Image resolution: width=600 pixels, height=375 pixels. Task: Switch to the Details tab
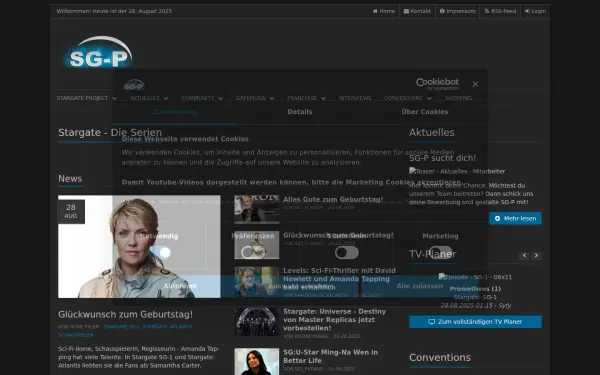[300, 112]
